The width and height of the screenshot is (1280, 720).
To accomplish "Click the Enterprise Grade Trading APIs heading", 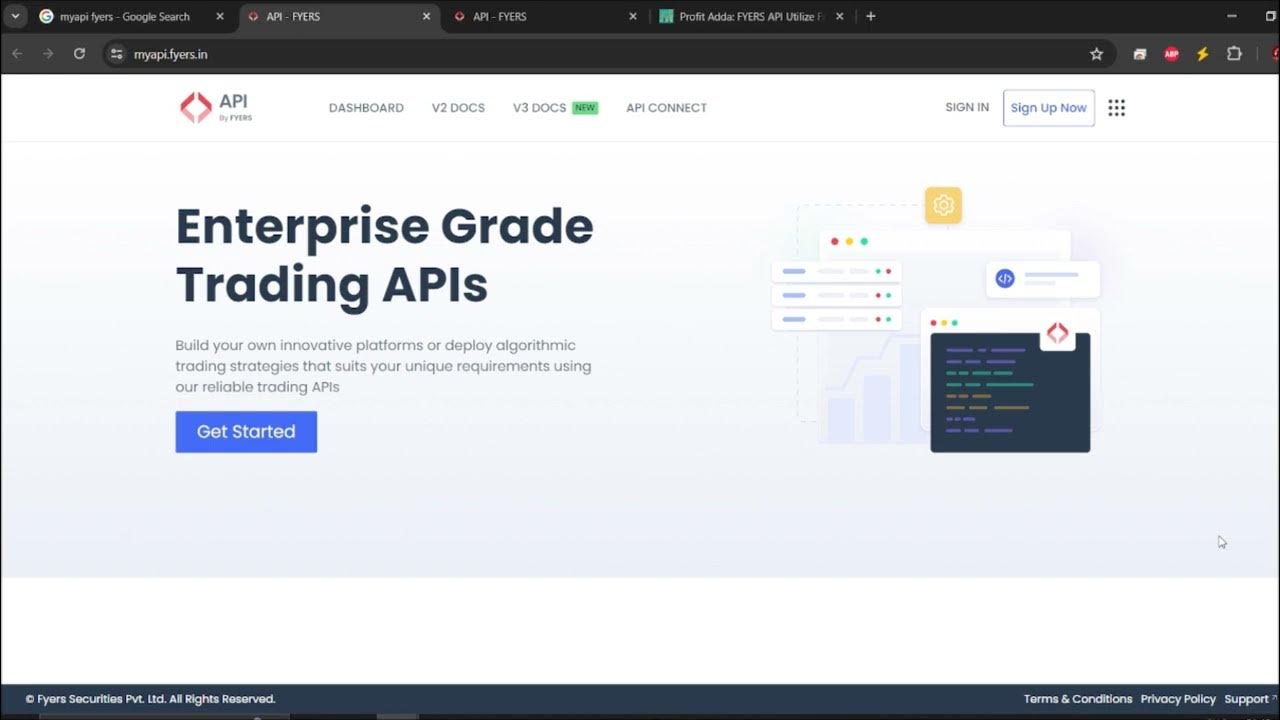I will click(385, 255).
